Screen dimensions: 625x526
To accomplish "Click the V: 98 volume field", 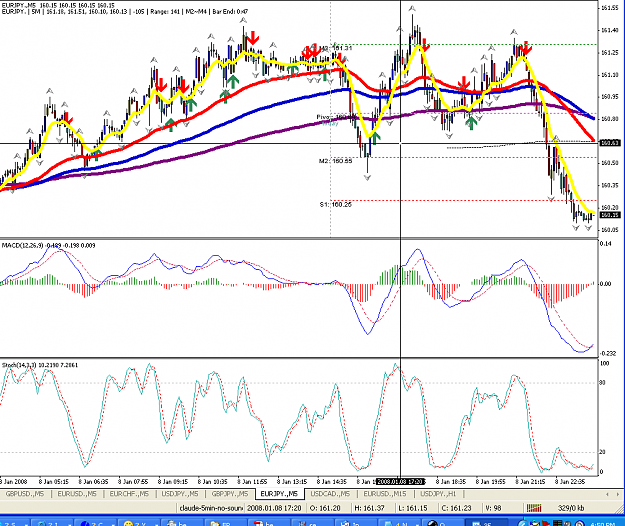I will point(493,508).
